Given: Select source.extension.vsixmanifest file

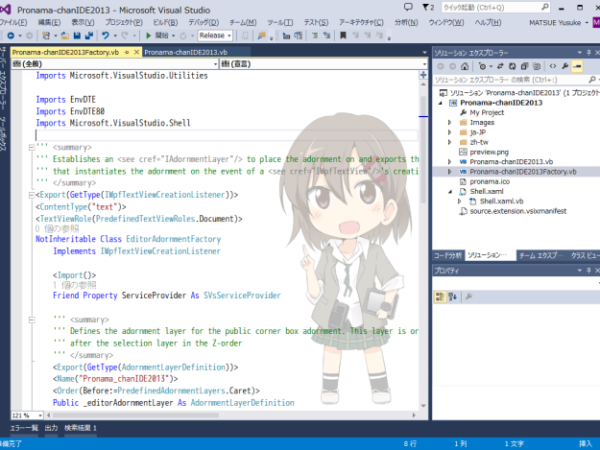Looking at the screenshot, I should pos(518,211).
